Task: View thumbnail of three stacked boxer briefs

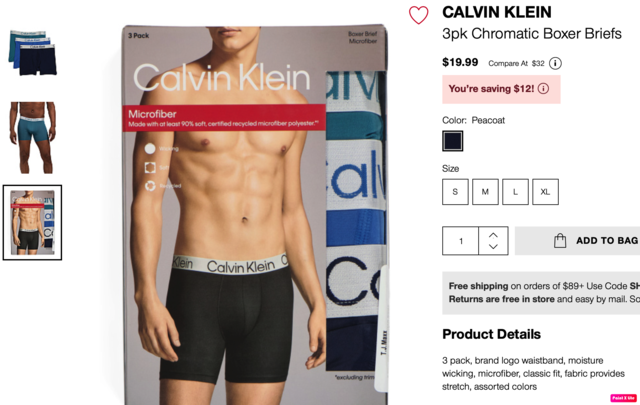Action: (33, 53)
